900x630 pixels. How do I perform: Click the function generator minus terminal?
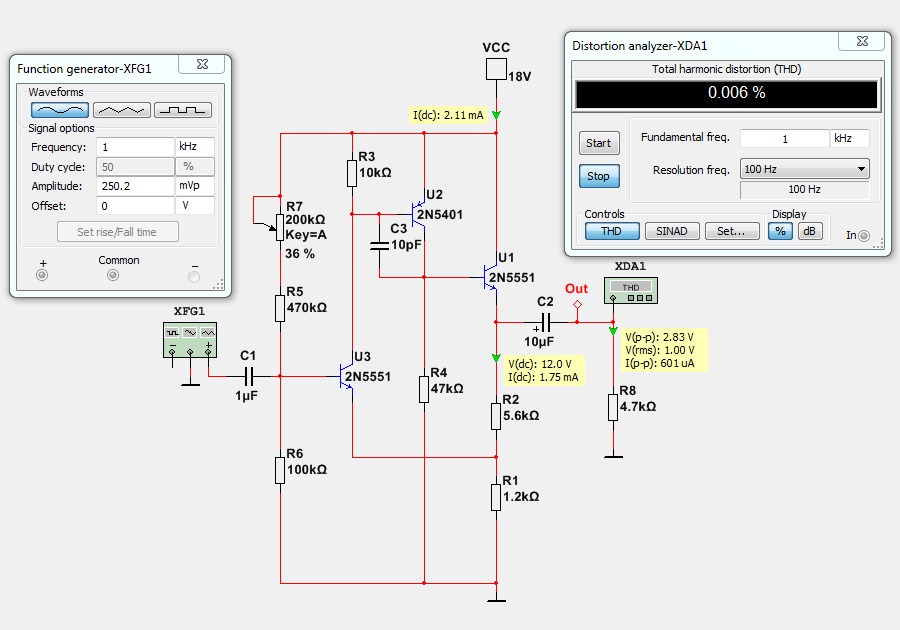(x=195, y=277)
